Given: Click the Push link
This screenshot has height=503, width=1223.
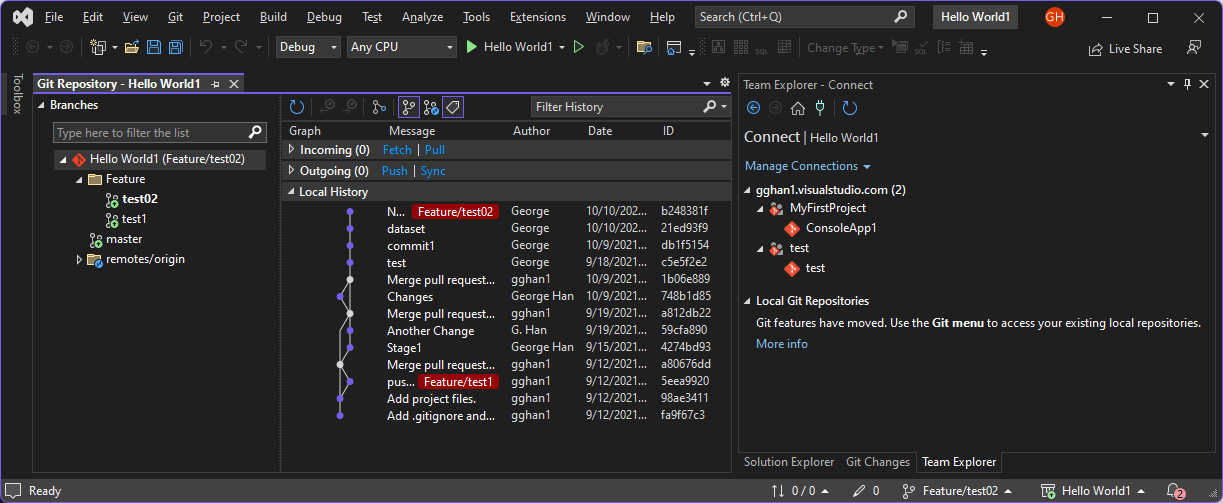Looking at the screenshot, I should click(395, 171).
